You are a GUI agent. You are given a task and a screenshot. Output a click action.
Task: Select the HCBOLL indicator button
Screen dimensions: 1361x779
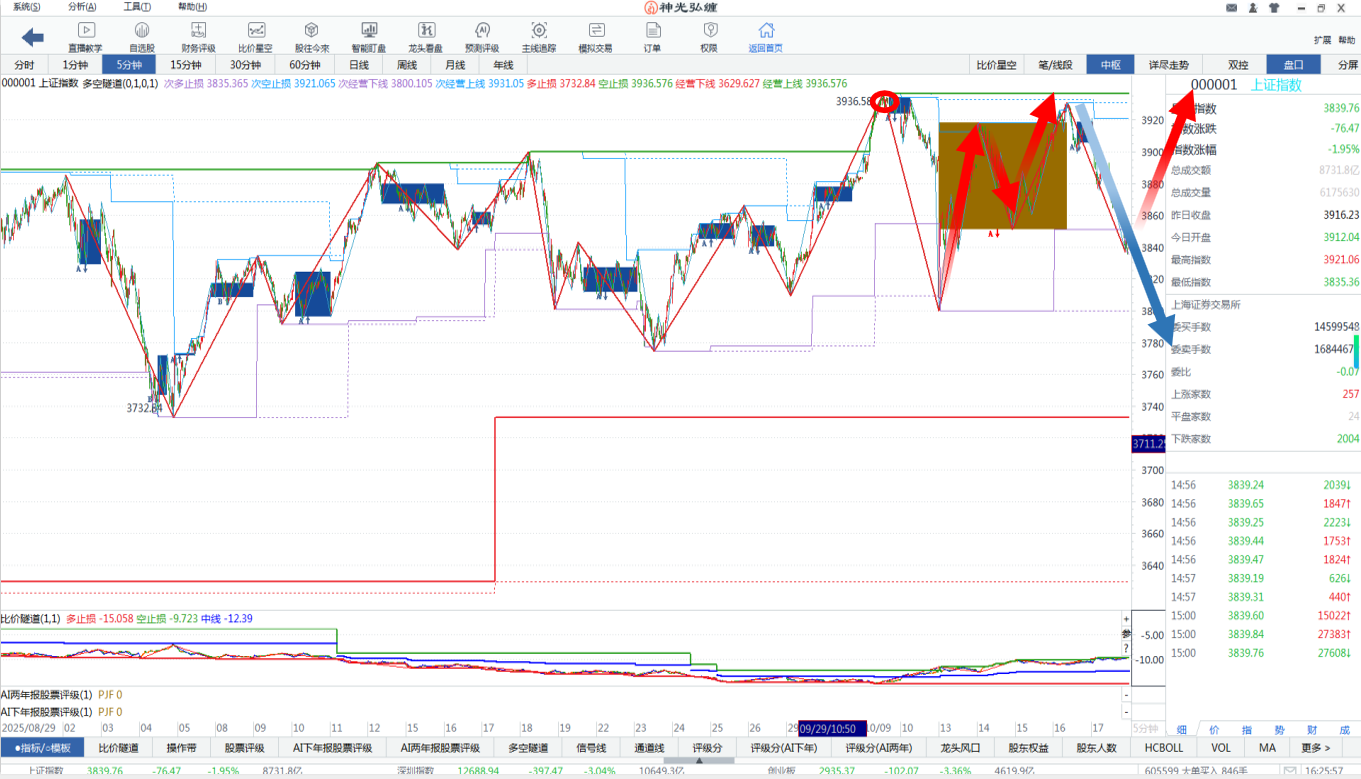pos(1164,748)
